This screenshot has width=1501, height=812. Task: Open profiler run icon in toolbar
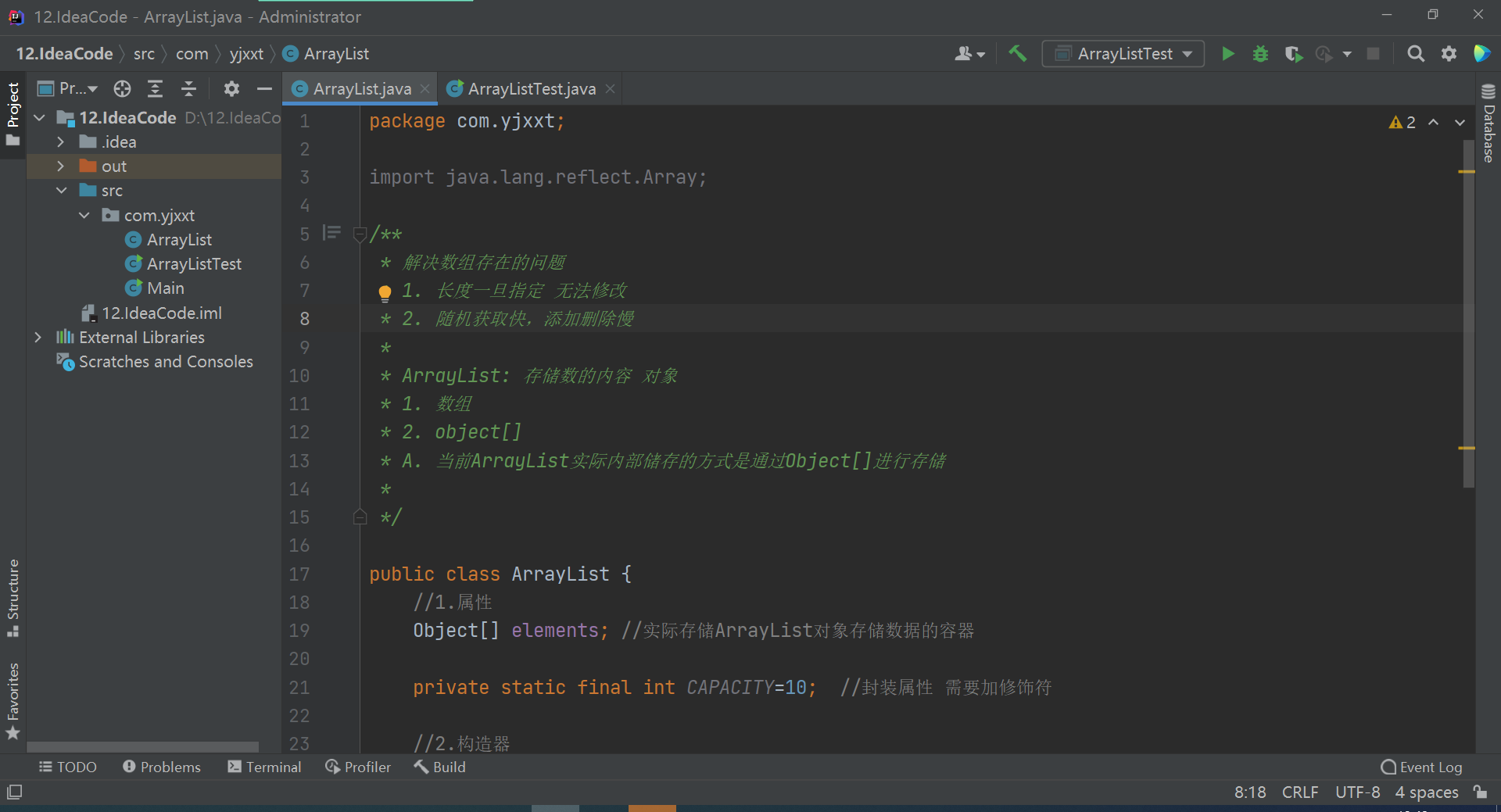[1324, 54]
